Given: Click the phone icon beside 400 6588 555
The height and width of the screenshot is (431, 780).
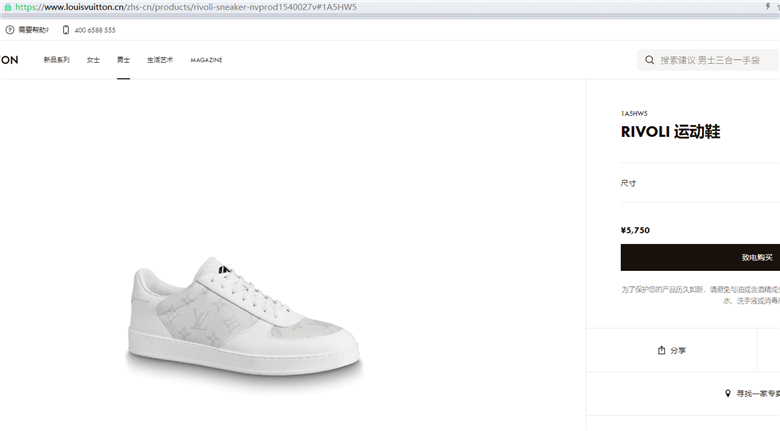Looking at the screenshot, I should tap(66, 30).
